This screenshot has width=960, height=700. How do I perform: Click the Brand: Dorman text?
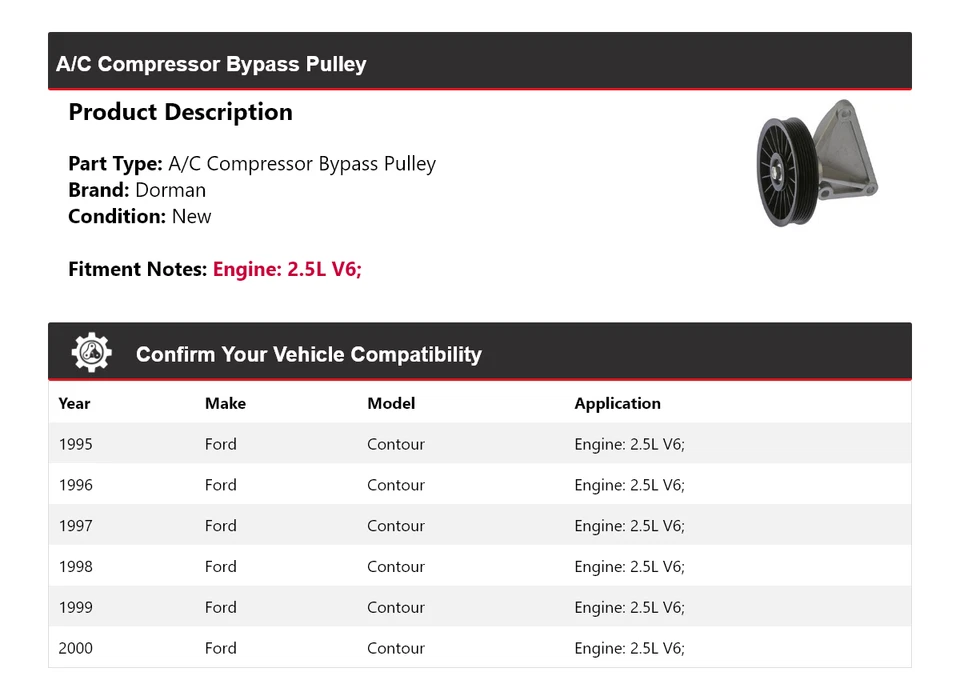[x=137, y=190]
